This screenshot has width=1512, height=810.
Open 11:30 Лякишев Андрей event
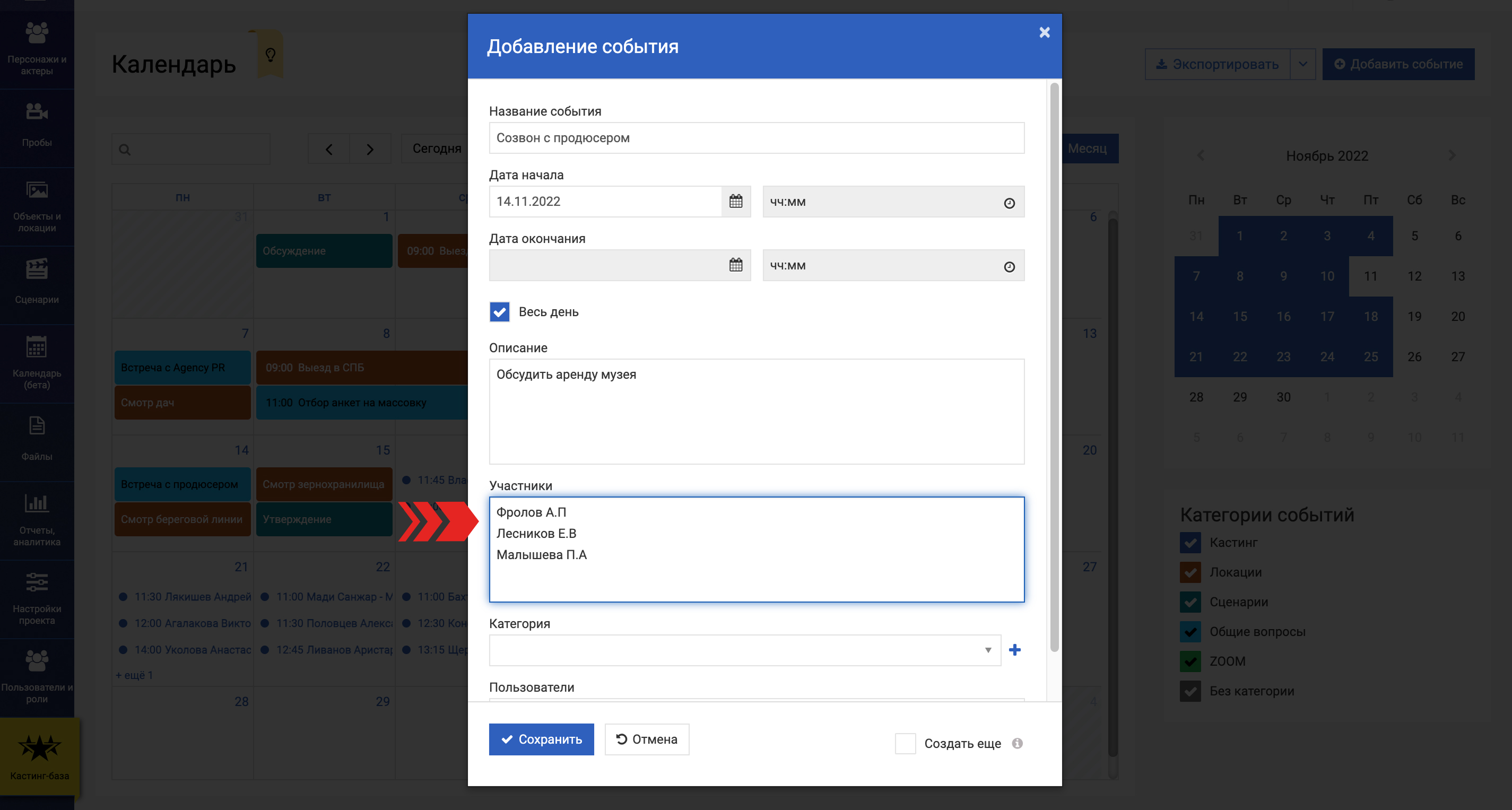pyautogui.click(x=185, y=596)
